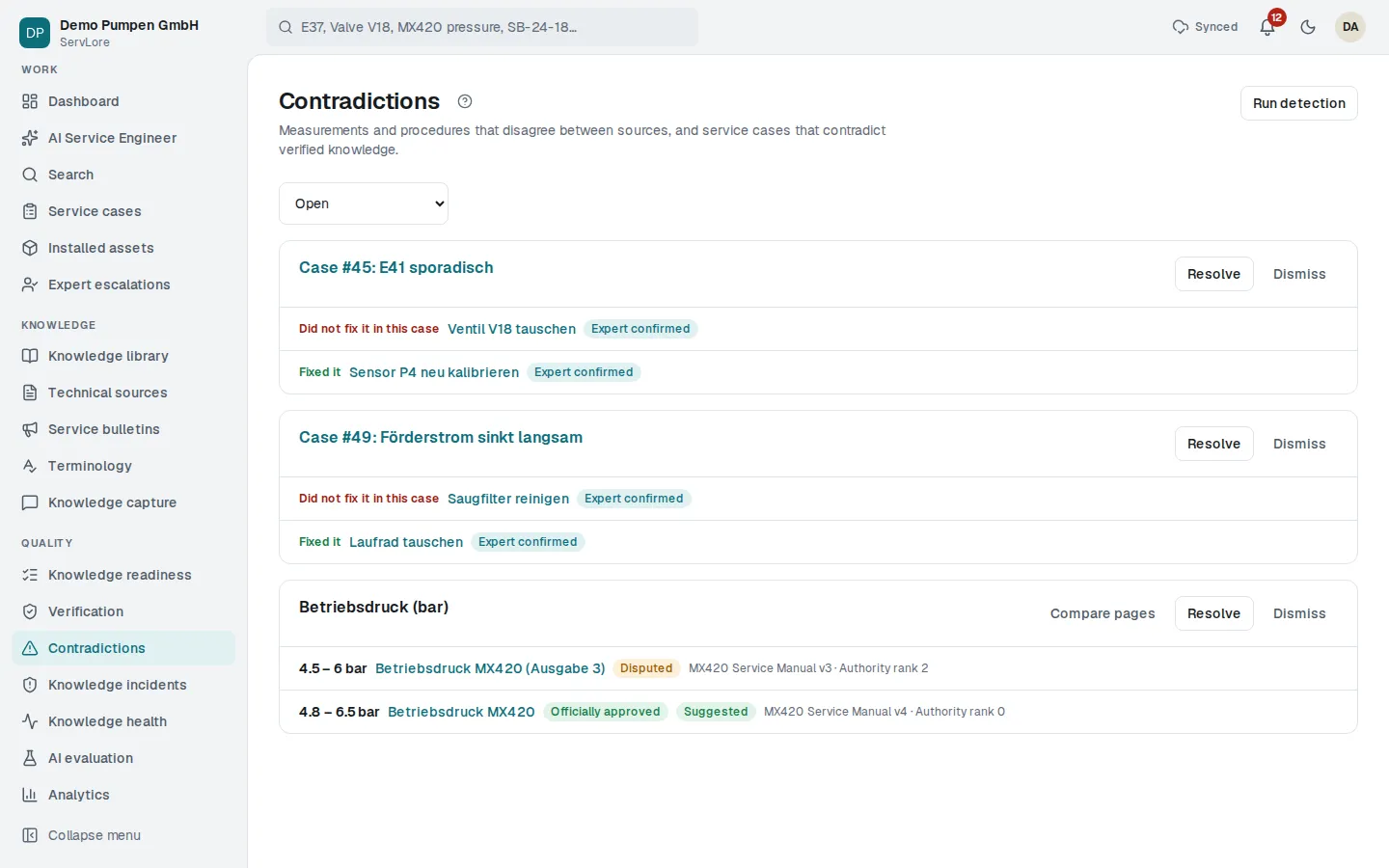Dismiss the Betriebsdruck (bar) contradiction
Image resolution: width=1389 pixels, height=868 pixels.
tap(1299, 613)
